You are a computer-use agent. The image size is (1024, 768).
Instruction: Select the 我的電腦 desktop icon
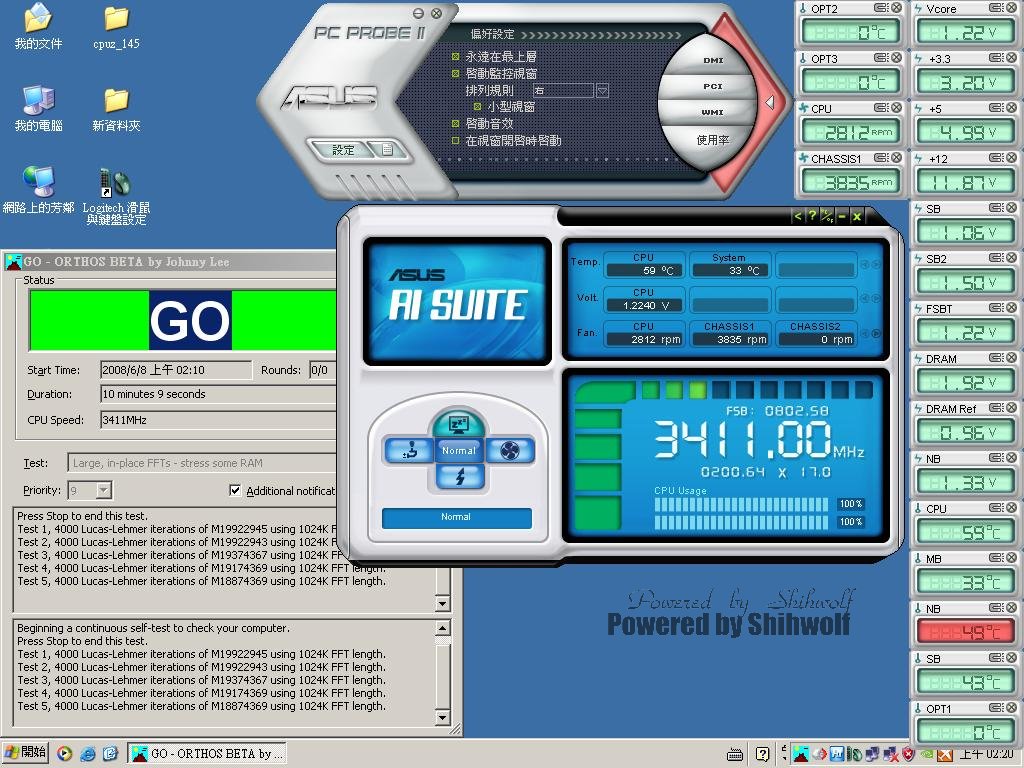click(x=38, y=108)
